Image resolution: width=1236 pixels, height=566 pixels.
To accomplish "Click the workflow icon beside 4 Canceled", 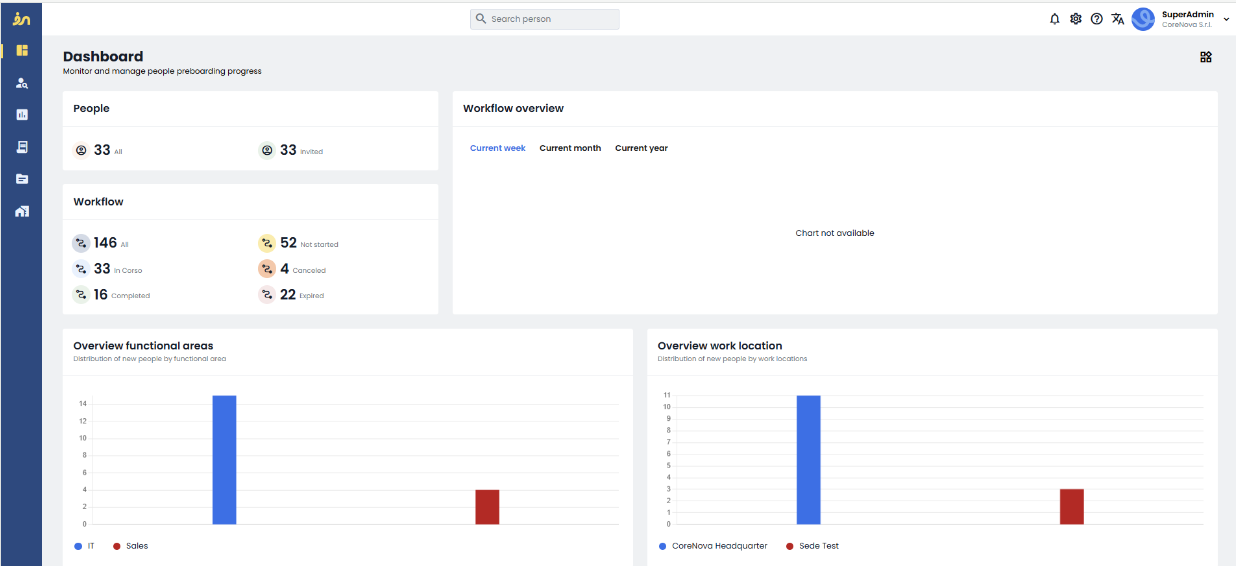I will (267, 269).
